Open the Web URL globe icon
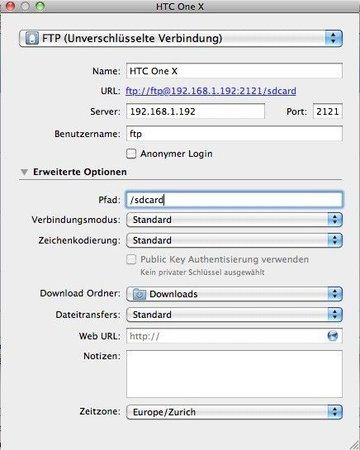360x450 pixels. 332,336
